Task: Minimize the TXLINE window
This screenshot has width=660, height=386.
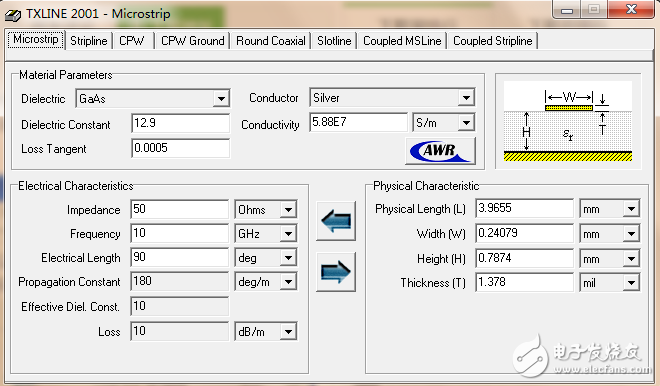Action: pyautogui.click(x=567, y=10)
